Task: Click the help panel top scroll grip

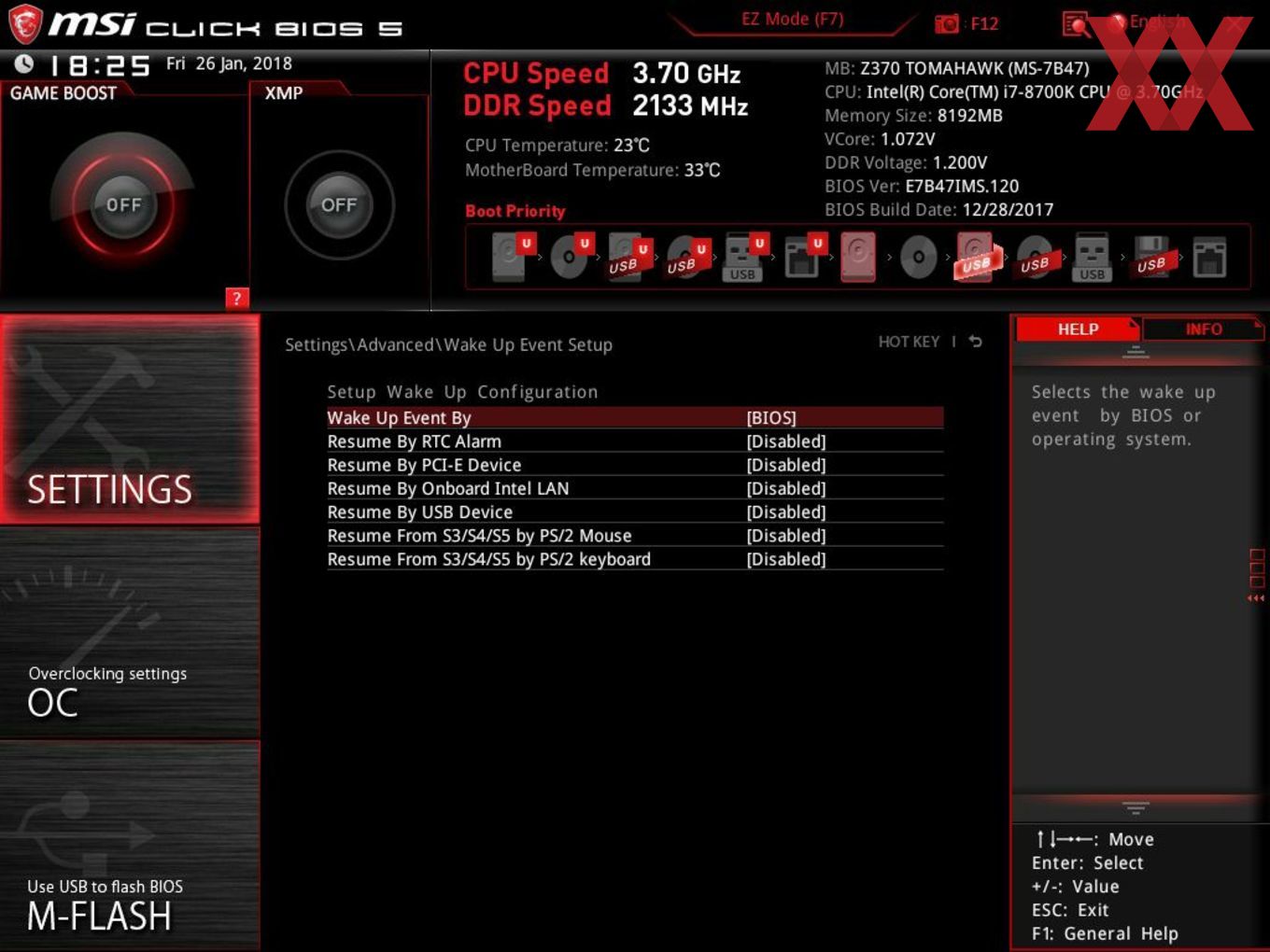Action: click(x=1136, y=352)
